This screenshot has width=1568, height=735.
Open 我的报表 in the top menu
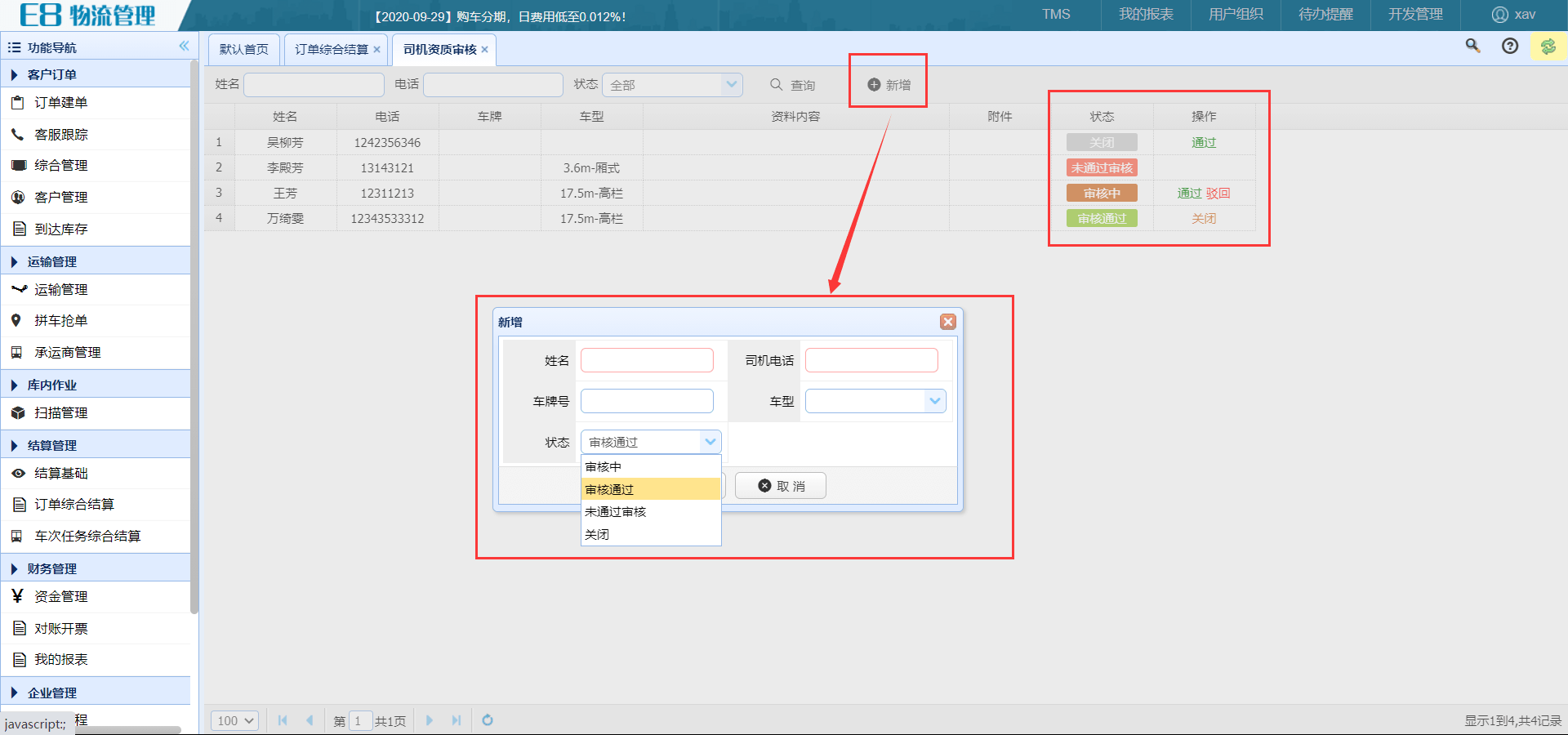1146,15
